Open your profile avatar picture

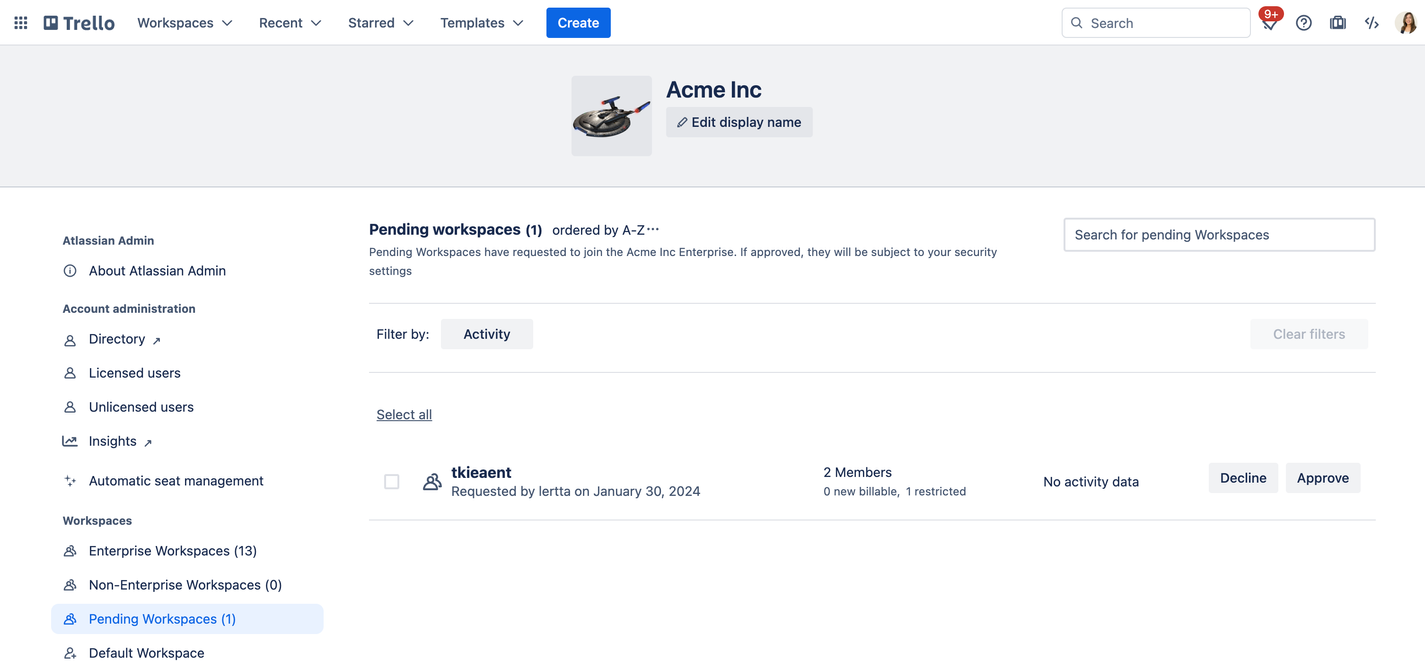coord(1407,22)
